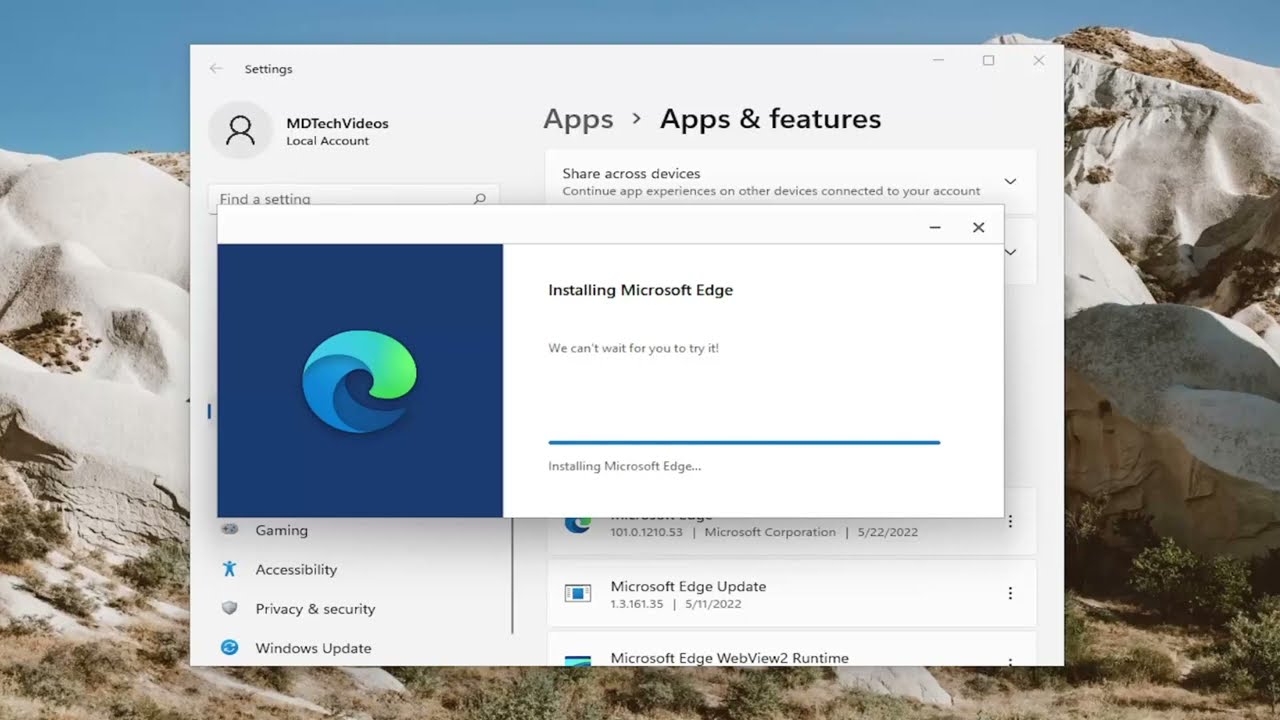Click the Privacy & security shield icon
The image size is (1280, 720).
(230, 608)
